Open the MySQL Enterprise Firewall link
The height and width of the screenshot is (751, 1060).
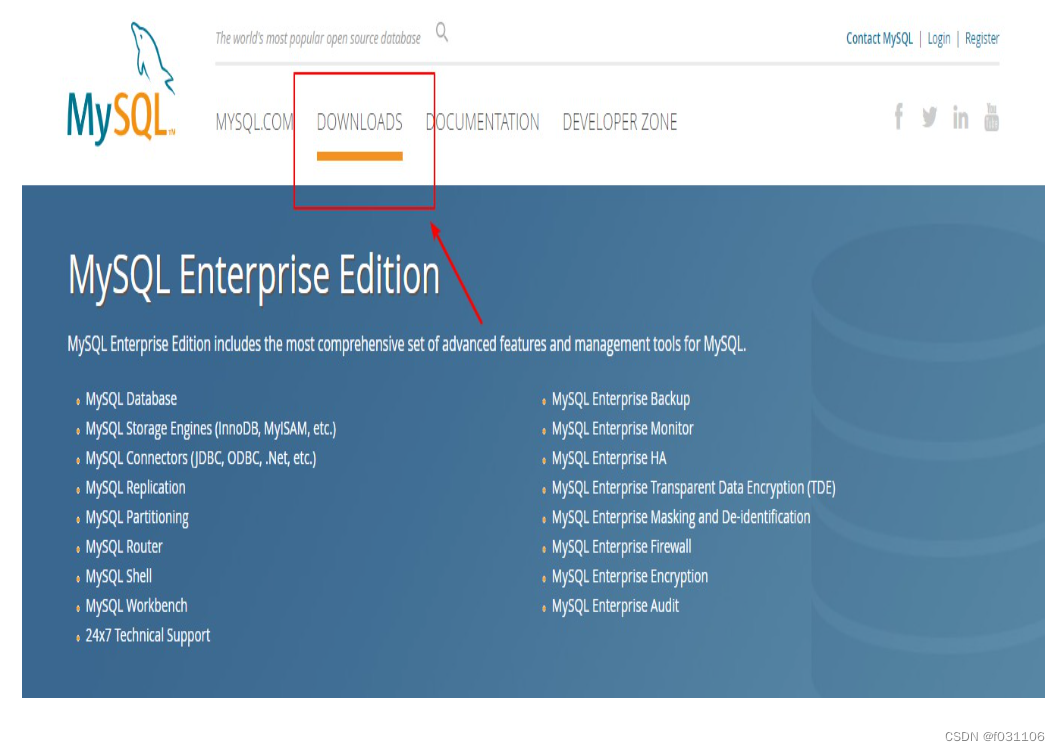(621, 547)
